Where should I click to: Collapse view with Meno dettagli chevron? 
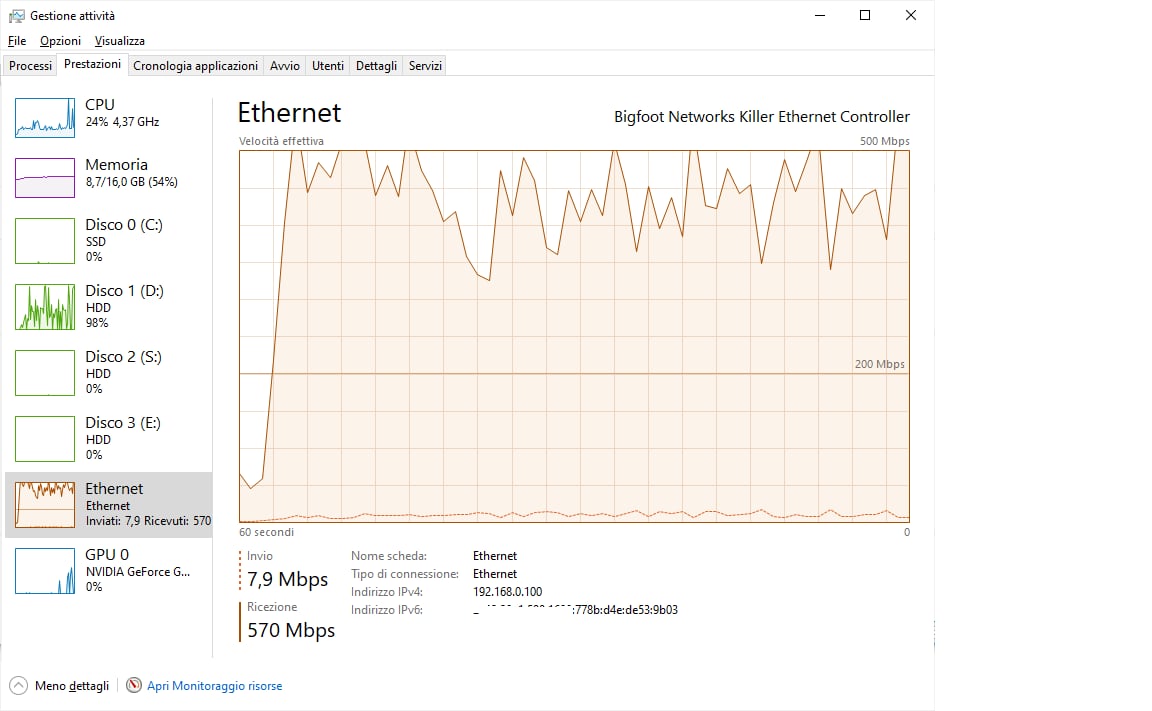click(19, 686)
